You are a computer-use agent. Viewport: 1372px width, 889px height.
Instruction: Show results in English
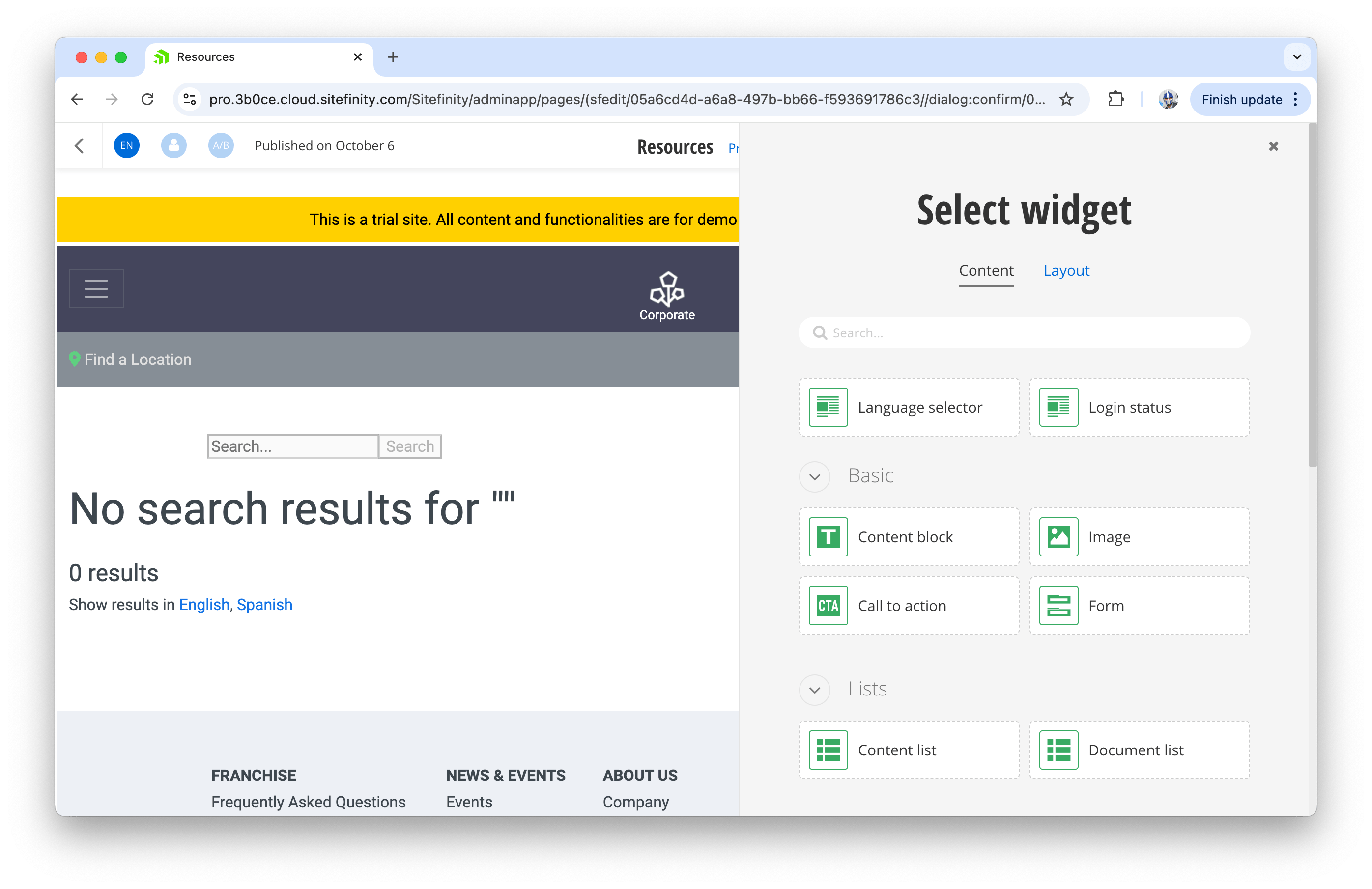pyautogui.click(x=204, y=605)
